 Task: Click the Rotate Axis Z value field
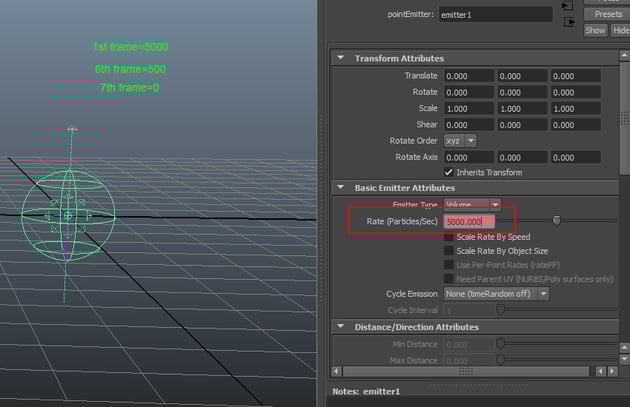575,157
